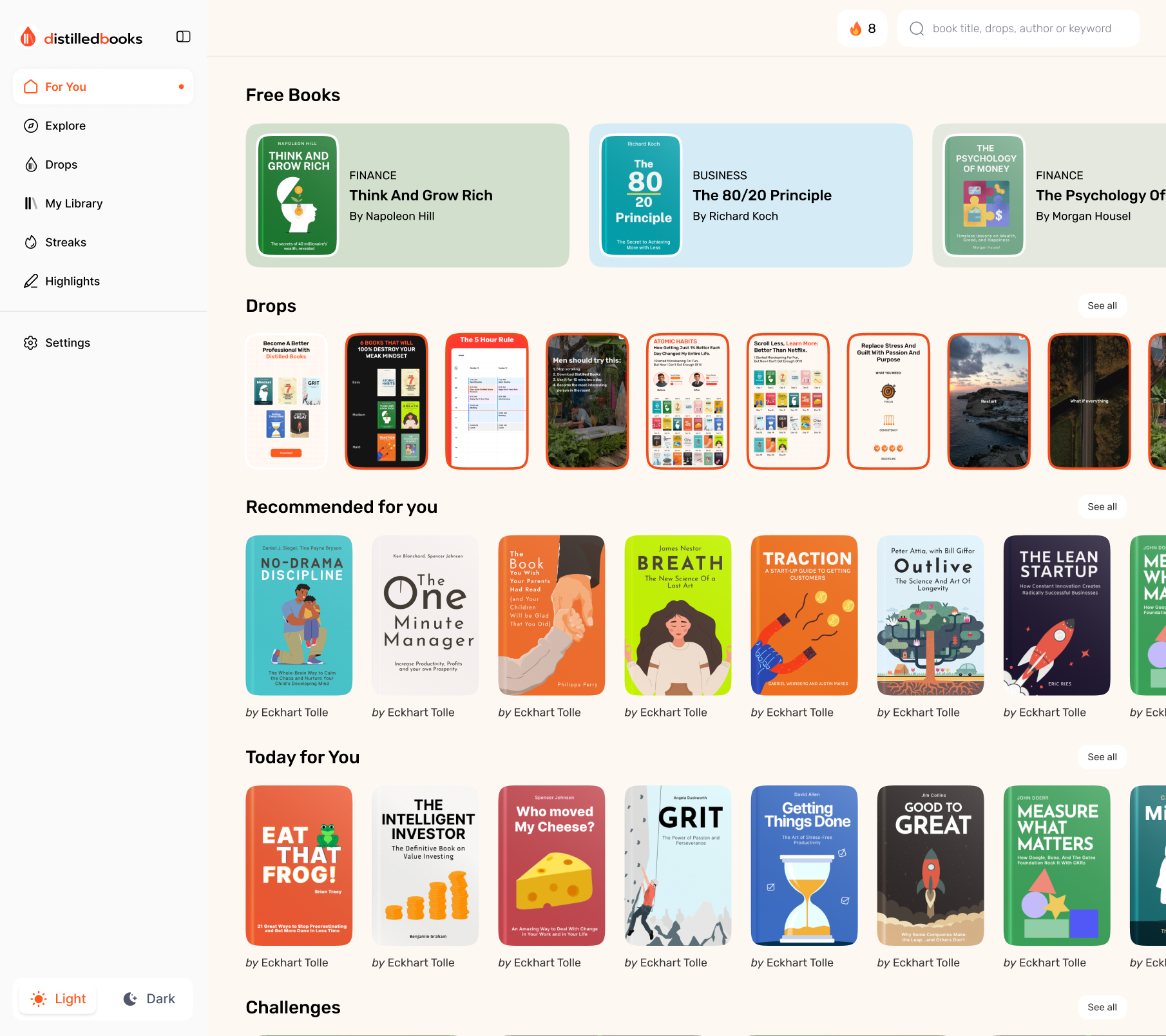Open Settings from sidebar
Screen dimensions: 1166x1036
coord(67,343)
